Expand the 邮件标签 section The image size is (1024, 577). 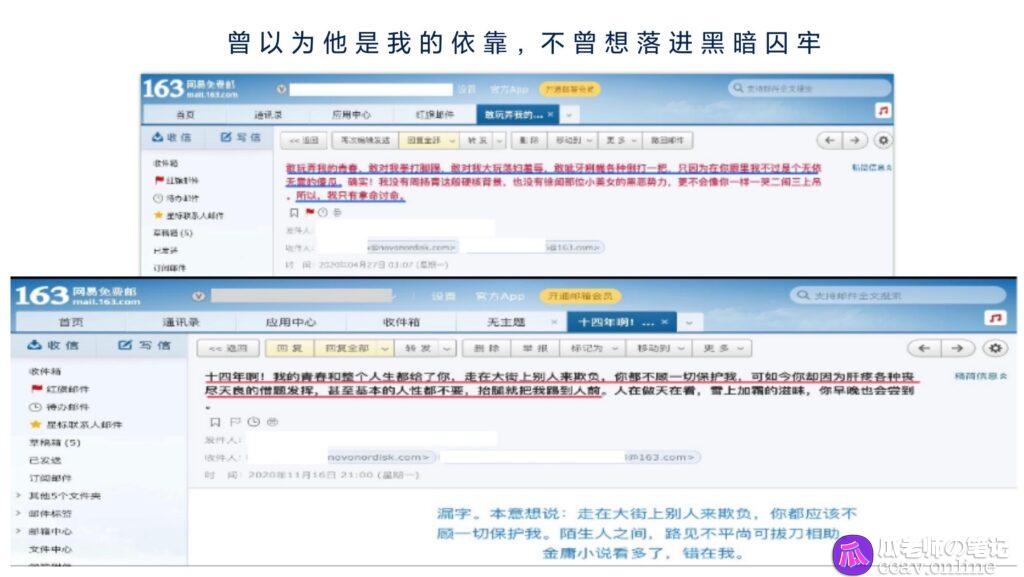pos(19,514)
